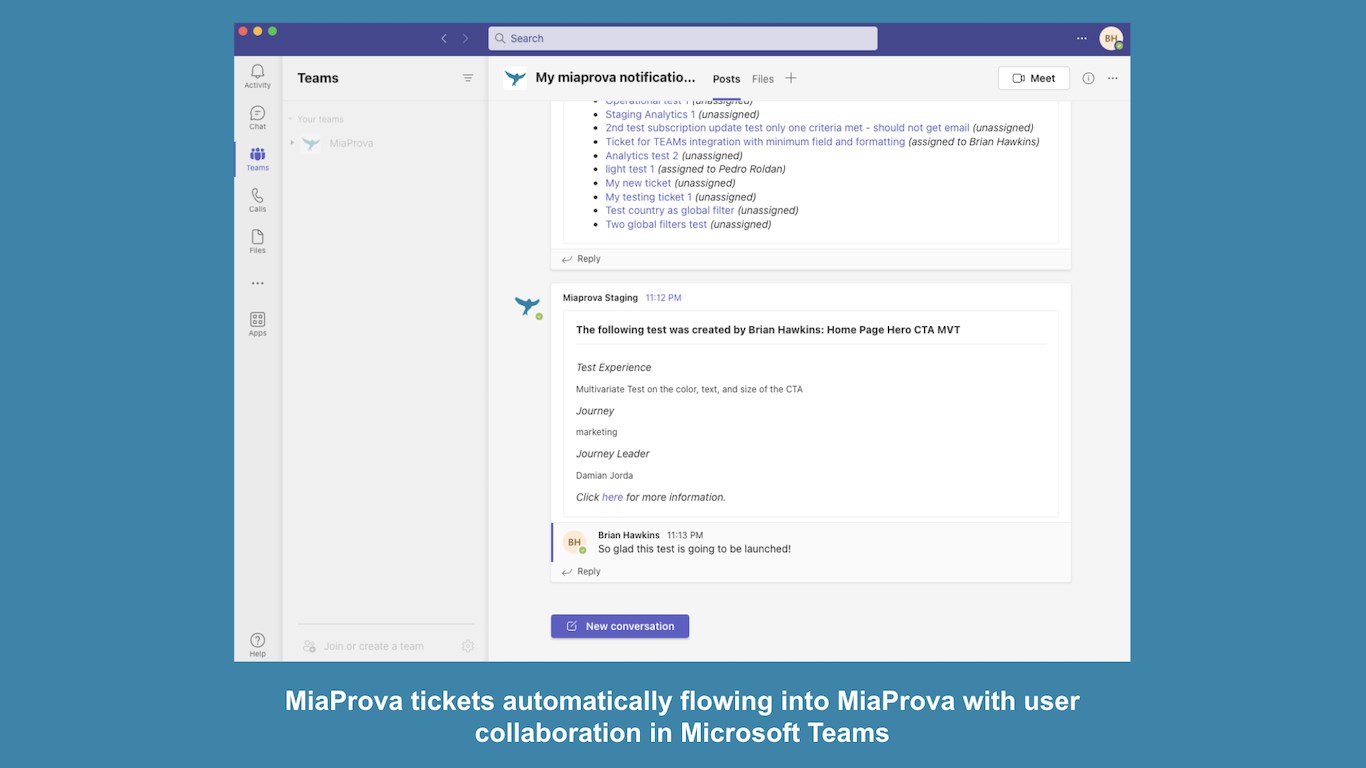Start a New conversation
Viewport: 1366px width, 768px height.
click(x=620, y=626)
